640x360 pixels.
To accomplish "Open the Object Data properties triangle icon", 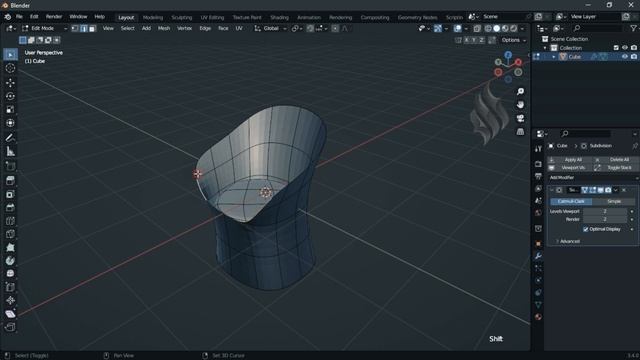I will [x=538, y=304].
